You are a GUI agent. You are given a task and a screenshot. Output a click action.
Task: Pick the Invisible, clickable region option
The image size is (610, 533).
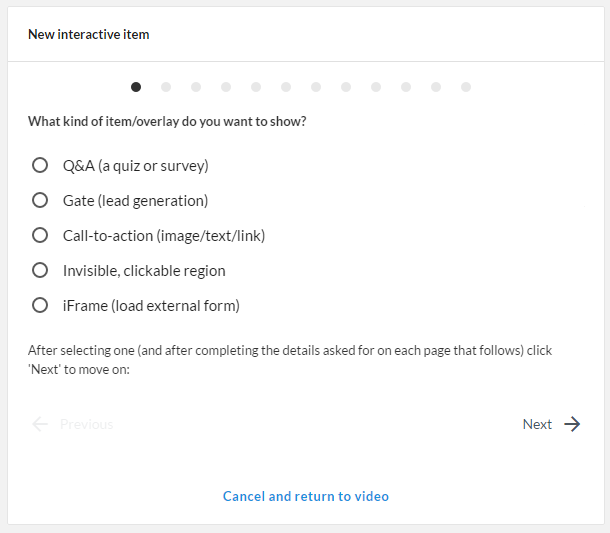click(40, 270)
